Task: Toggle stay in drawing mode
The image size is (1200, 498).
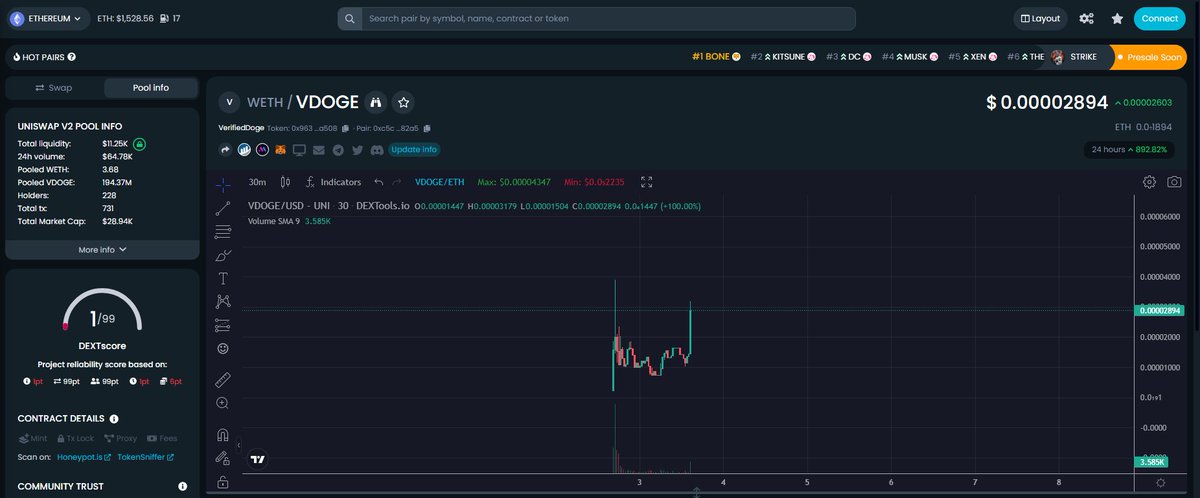Action: (x=223, y=458)
